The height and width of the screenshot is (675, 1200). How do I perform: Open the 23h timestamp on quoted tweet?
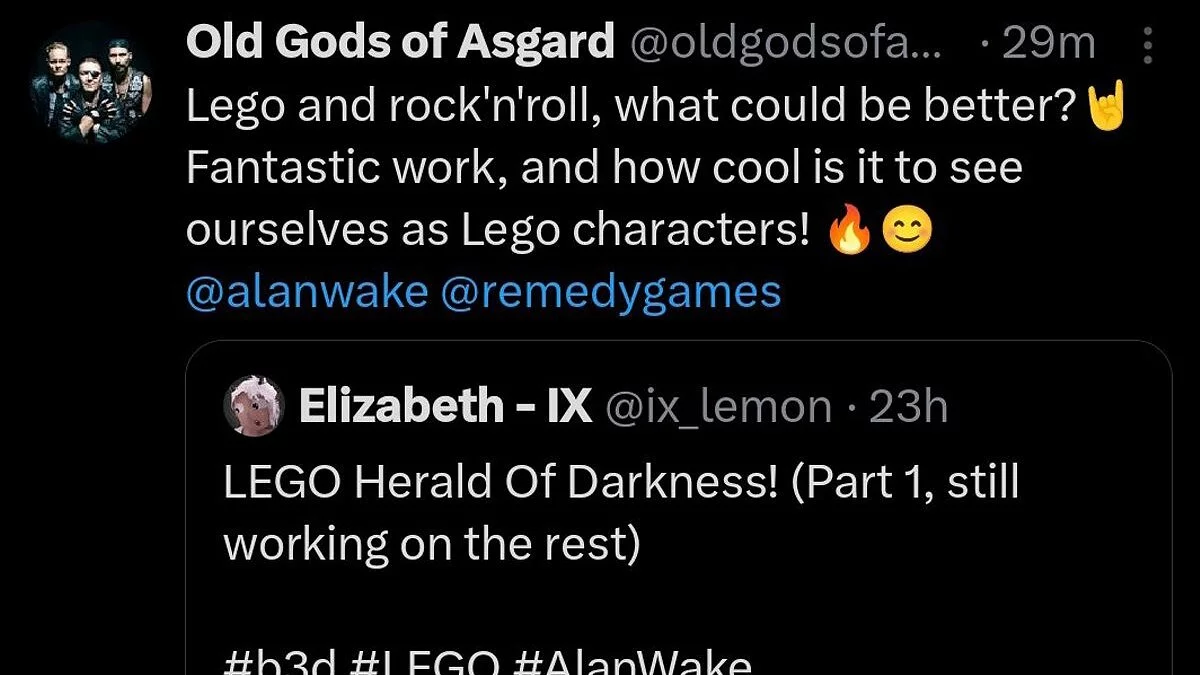[x=908, y=407]
